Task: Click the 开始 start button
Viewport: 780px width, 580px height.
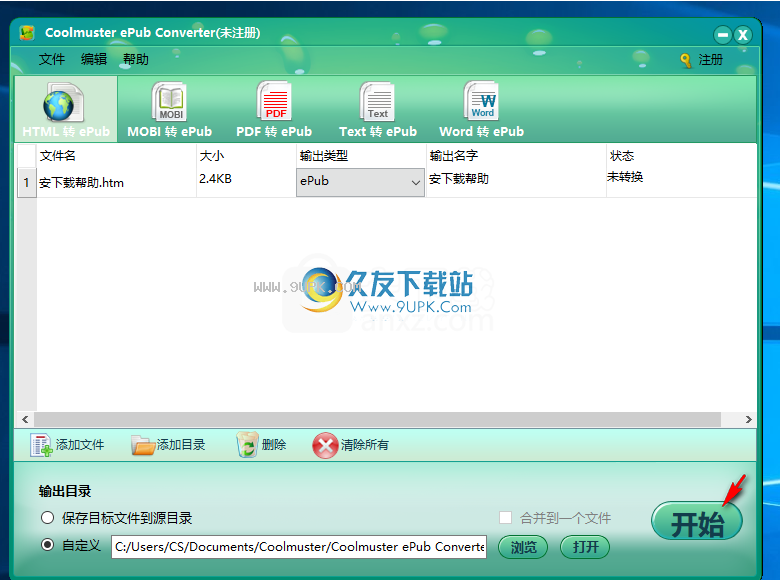Action: point(696,522)
